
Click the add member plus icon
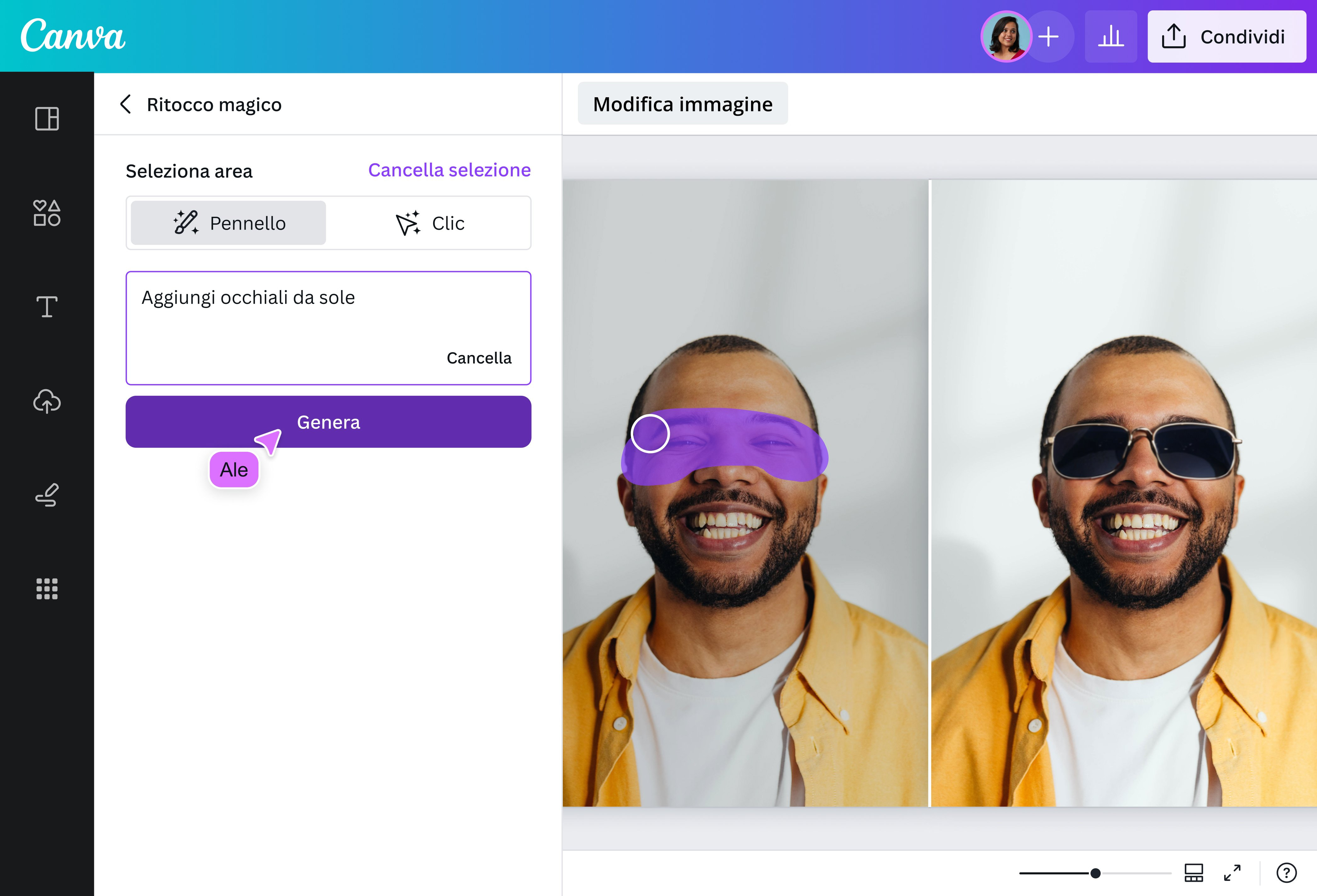point(1050,36)
